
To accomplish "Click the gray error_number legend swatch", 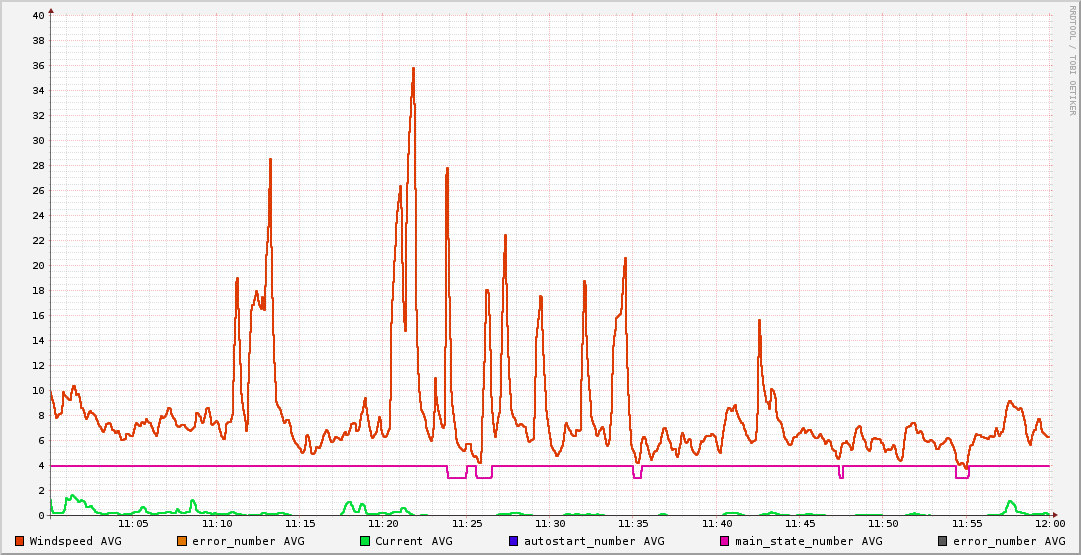I will click(x=942, y=541).
